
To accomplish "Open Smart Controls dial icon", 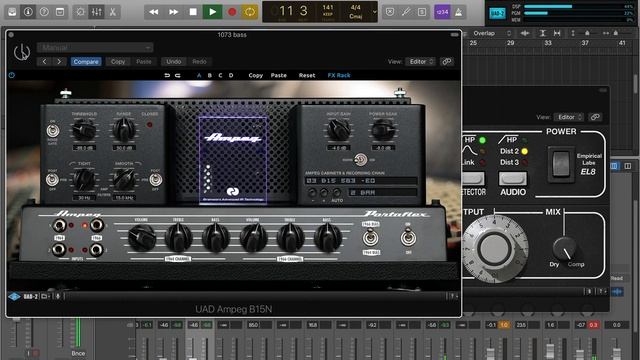I will click(80, 12).
